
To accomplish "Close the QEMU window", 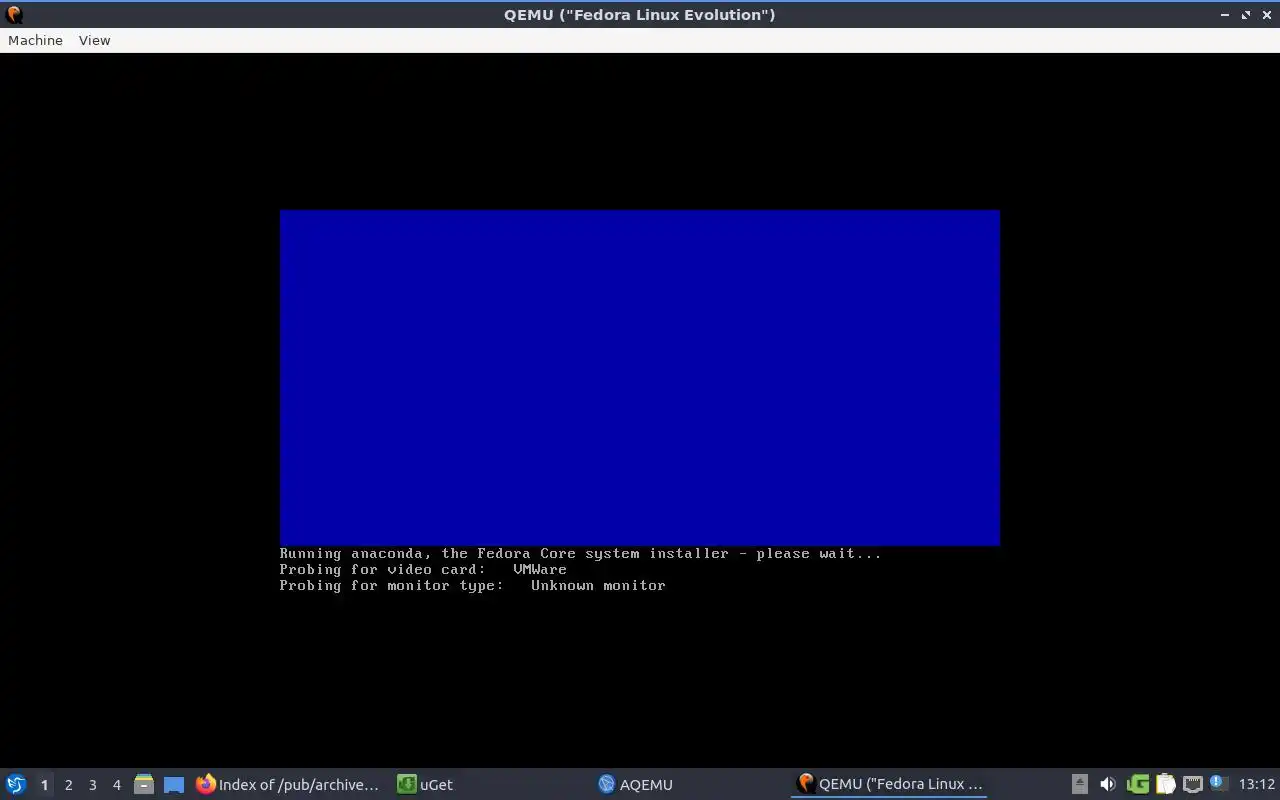I will (1267, 14).
